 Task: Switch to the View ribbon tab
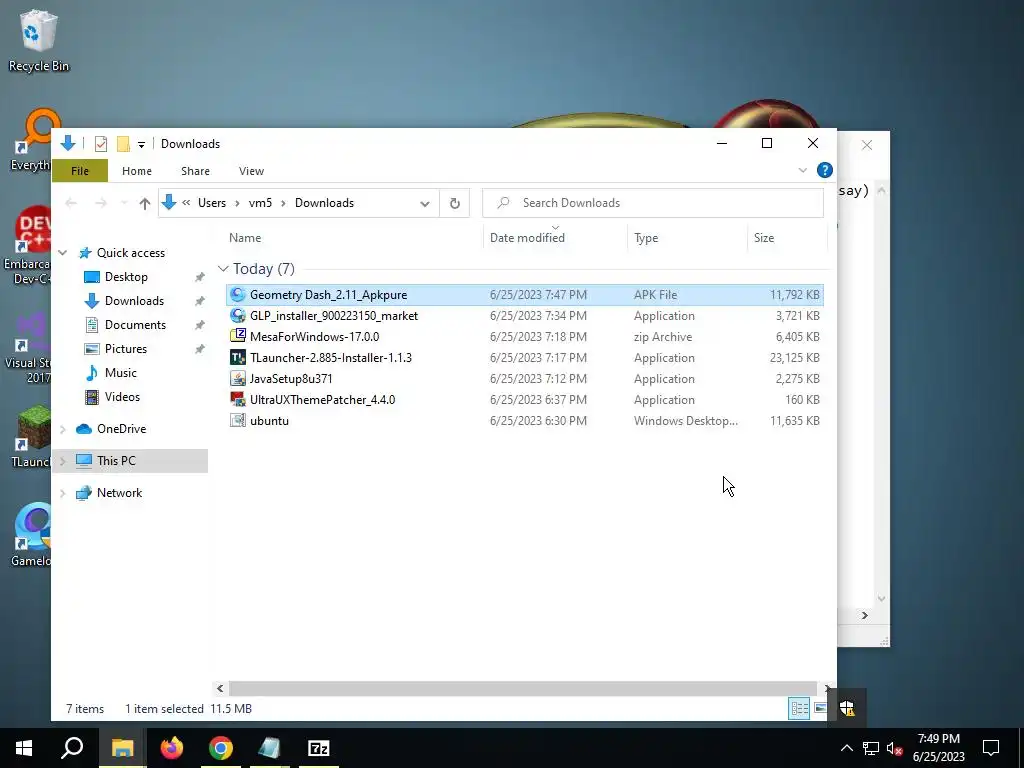251,171
